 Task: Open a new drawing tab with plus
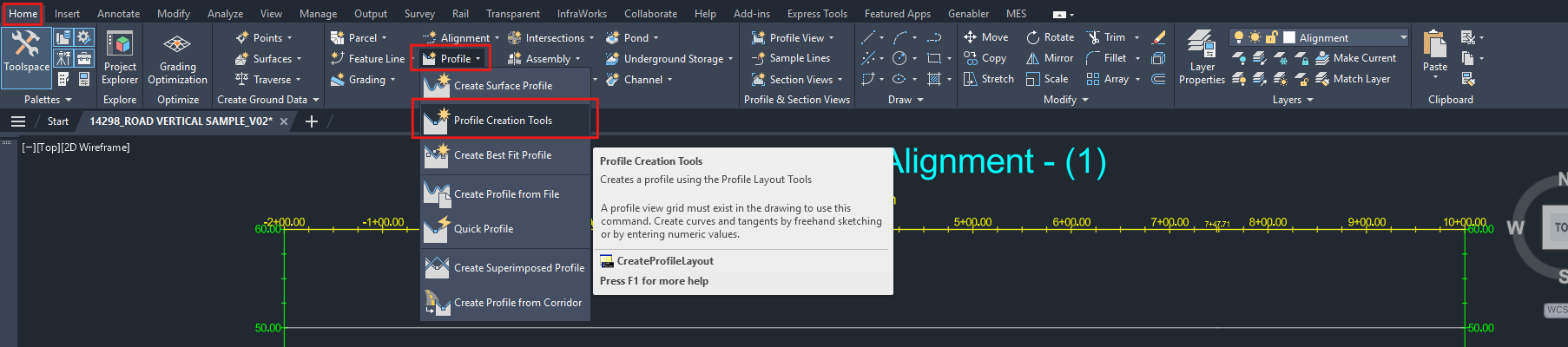(312, 121)
